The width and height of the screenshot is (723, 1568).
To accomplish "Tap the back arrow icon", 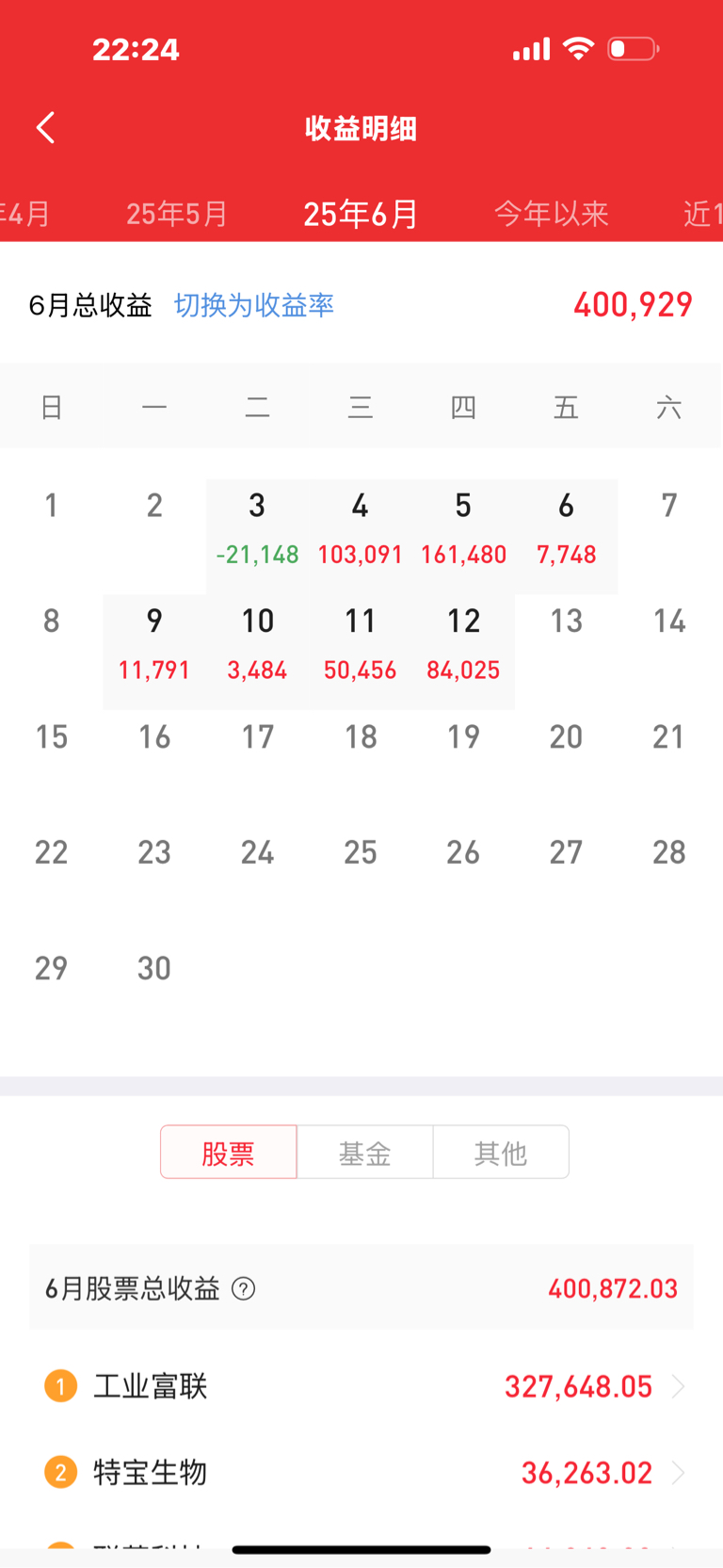I will coord(45,128).
